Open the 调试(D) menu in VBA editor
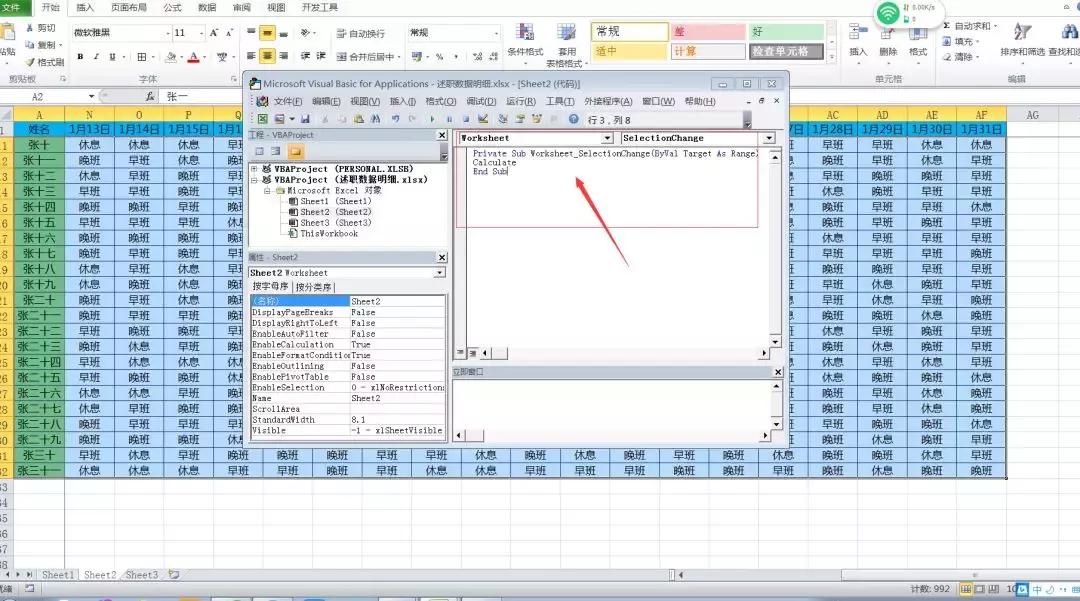The height and width of the screenshot is (601, 1080). click(480, 101)
